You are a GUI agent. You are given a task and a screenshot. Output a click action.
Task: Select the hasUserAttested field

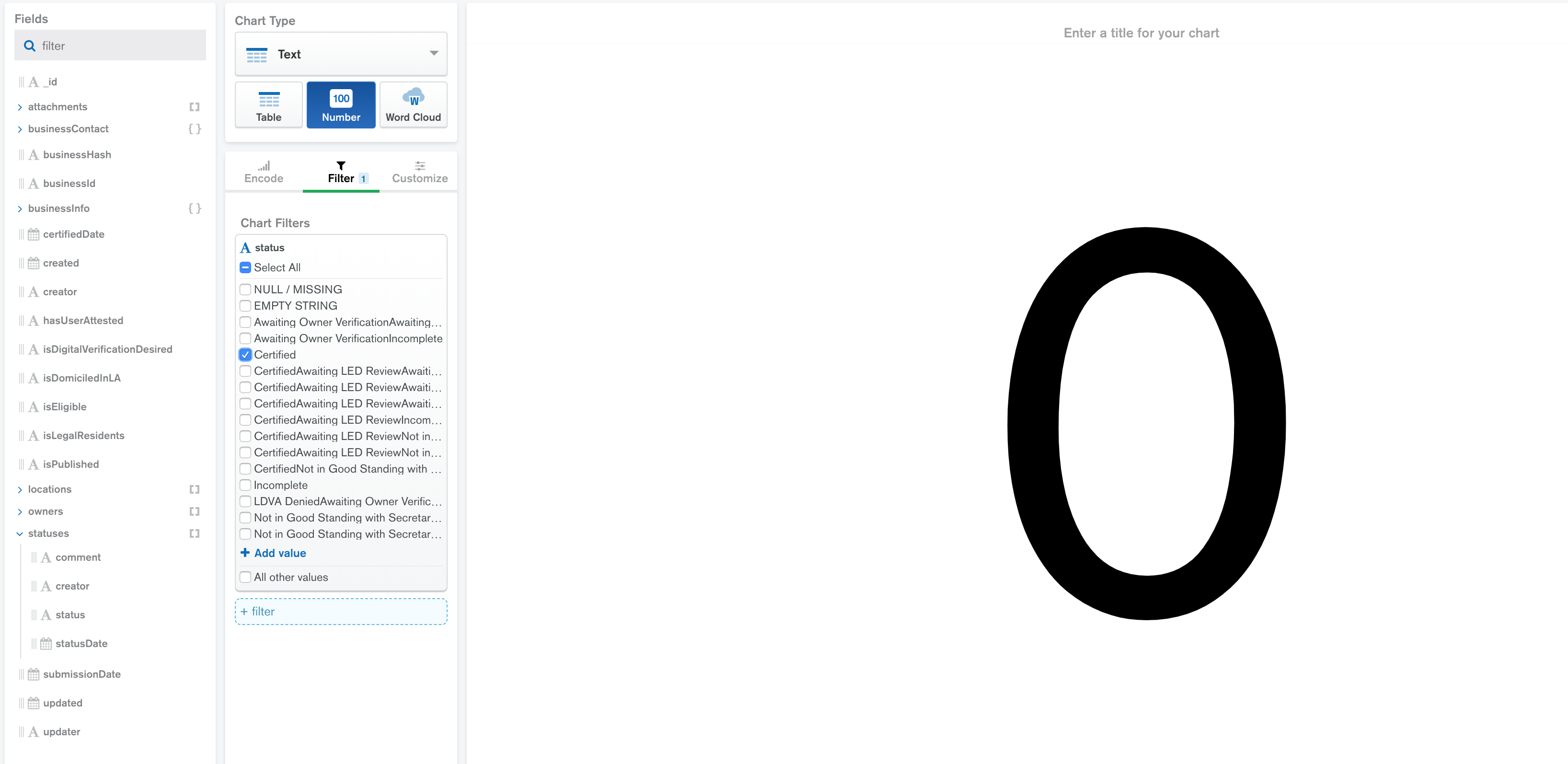pyautogui.click(x=83, y=321)
